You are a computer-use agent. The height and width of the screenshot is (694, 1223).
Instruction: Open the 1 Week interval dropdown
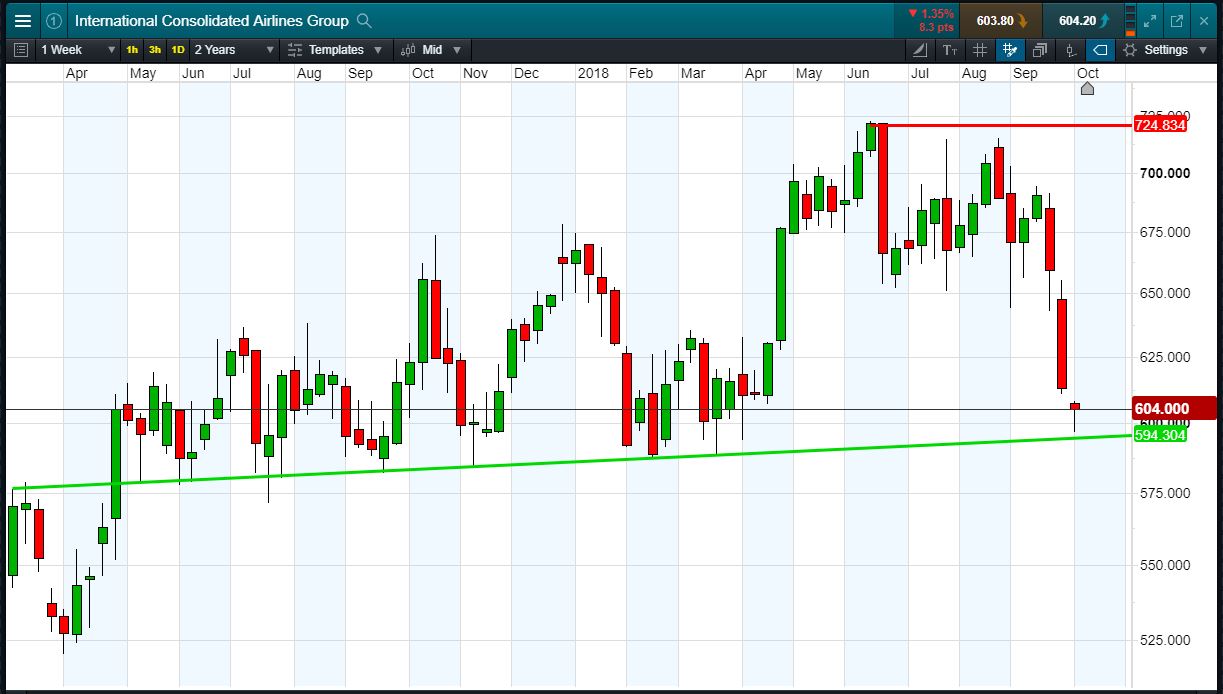coord(78,50)
